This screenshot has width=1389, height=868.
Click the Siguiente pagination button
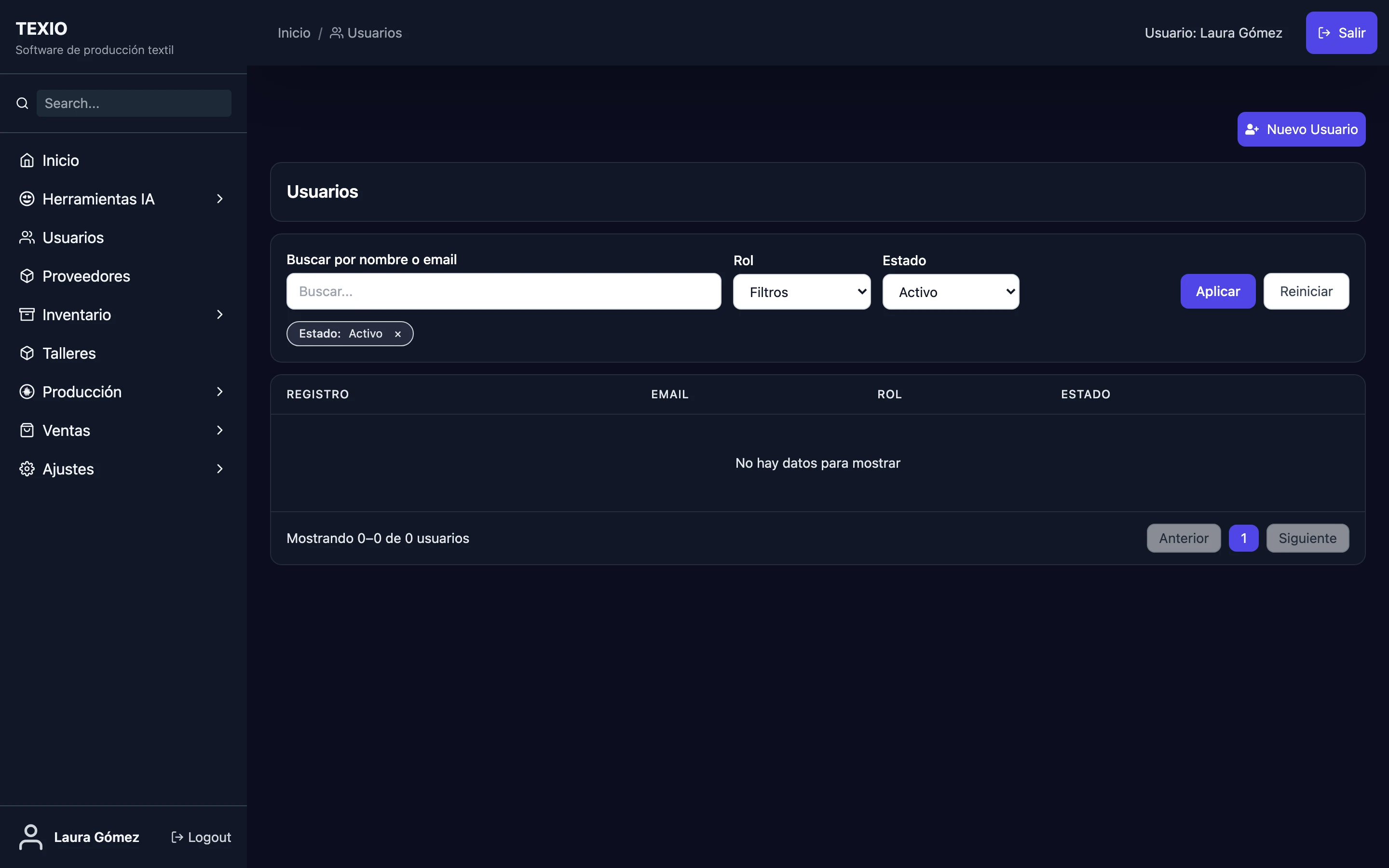[1307, 538]
